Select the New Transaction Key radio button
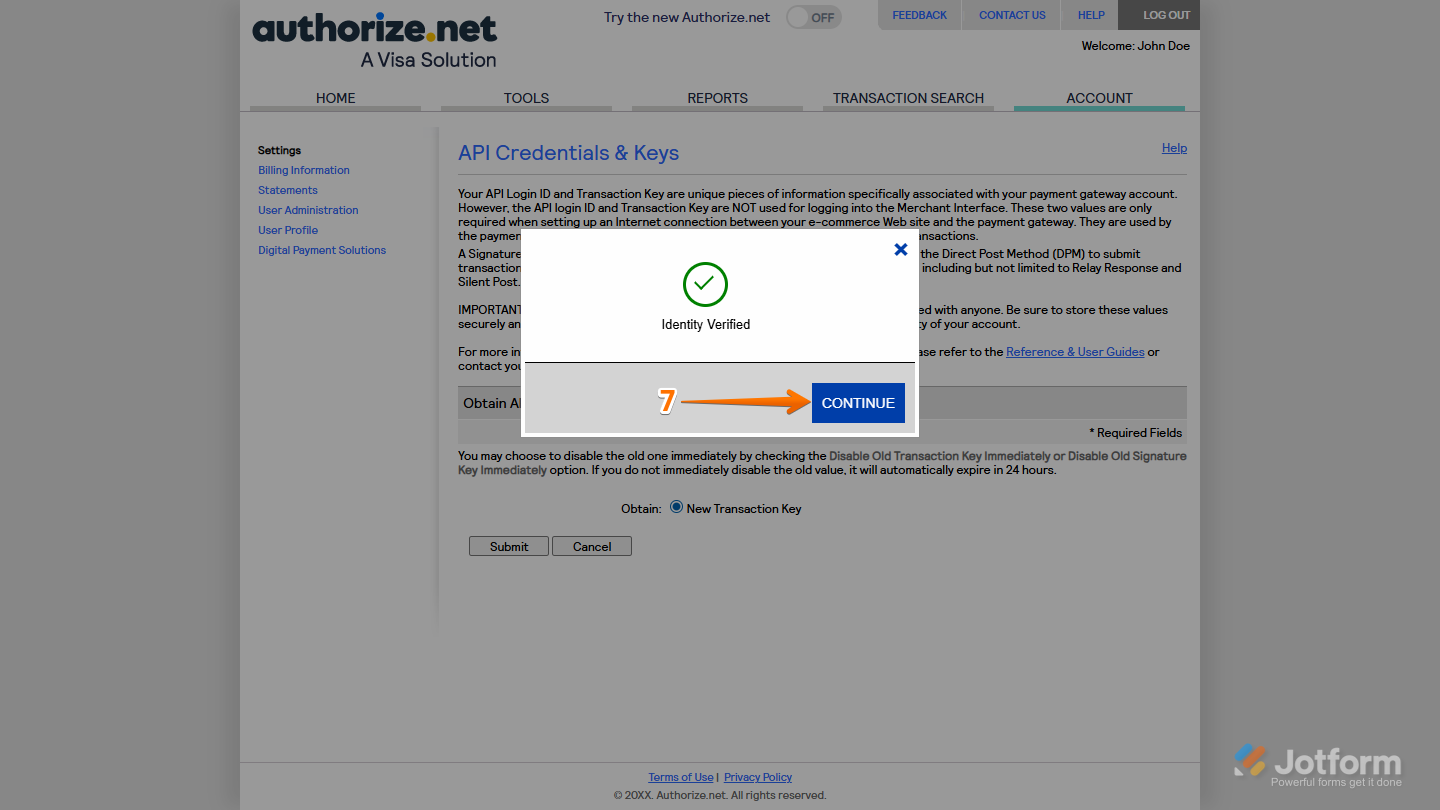Viewport: 1440px width, 810px height. tap(676, 508)
